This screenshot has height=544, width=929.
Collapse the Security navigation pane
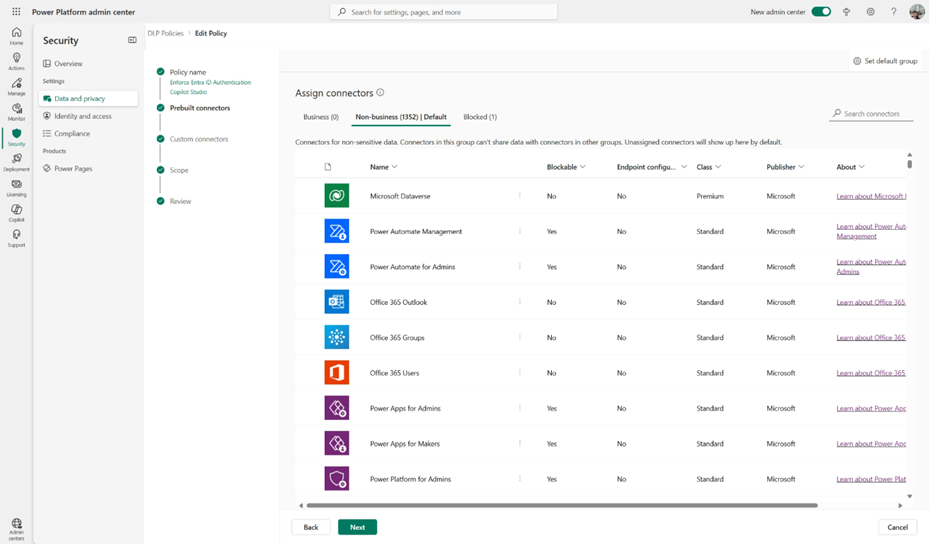(x=132, y=40)
